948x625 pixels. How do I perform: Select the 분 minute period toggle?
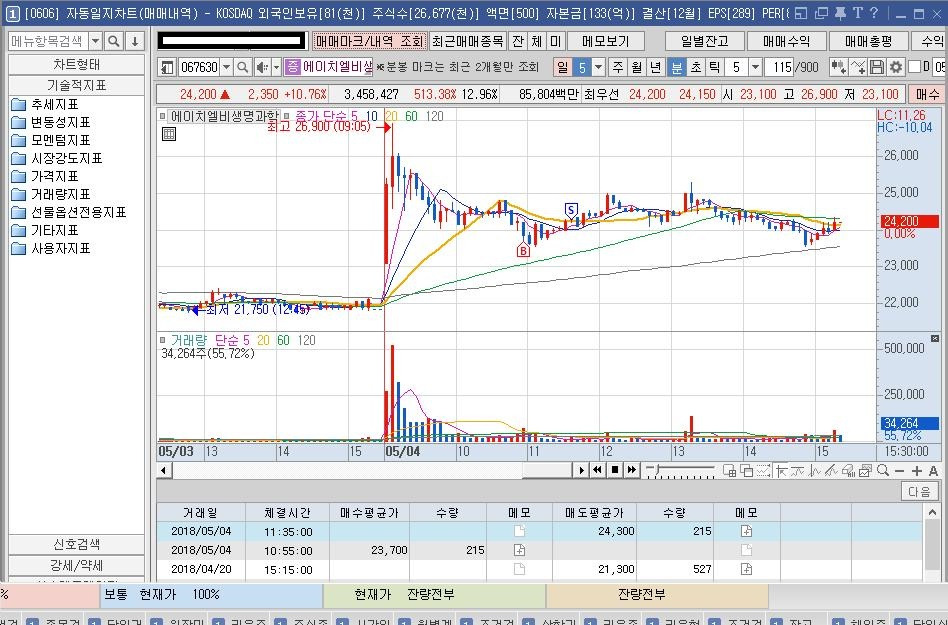point(676,67)
